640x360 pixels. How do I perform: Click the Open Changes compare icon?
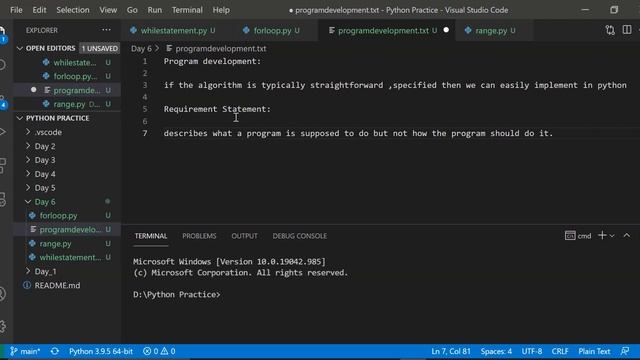610,30
